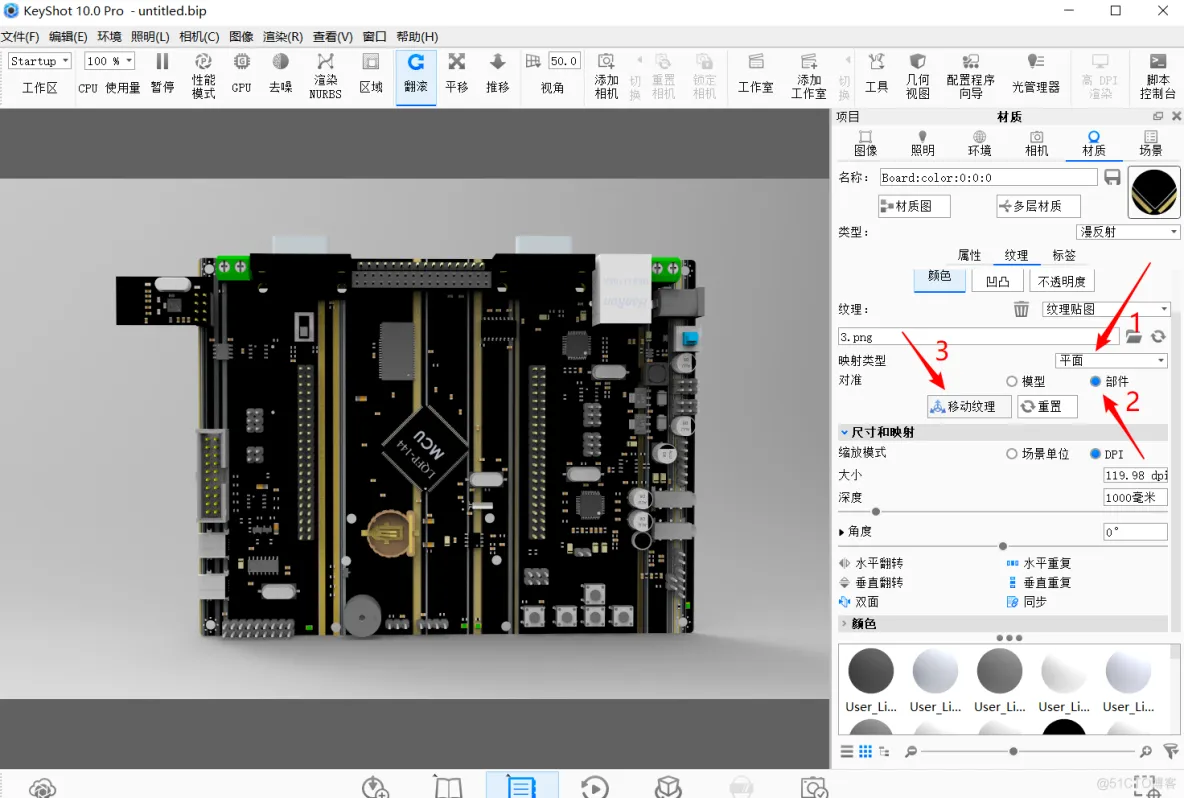The image size is (1184, 798).
Task: Select the 平移 pan tool
Action: point(457,74)
